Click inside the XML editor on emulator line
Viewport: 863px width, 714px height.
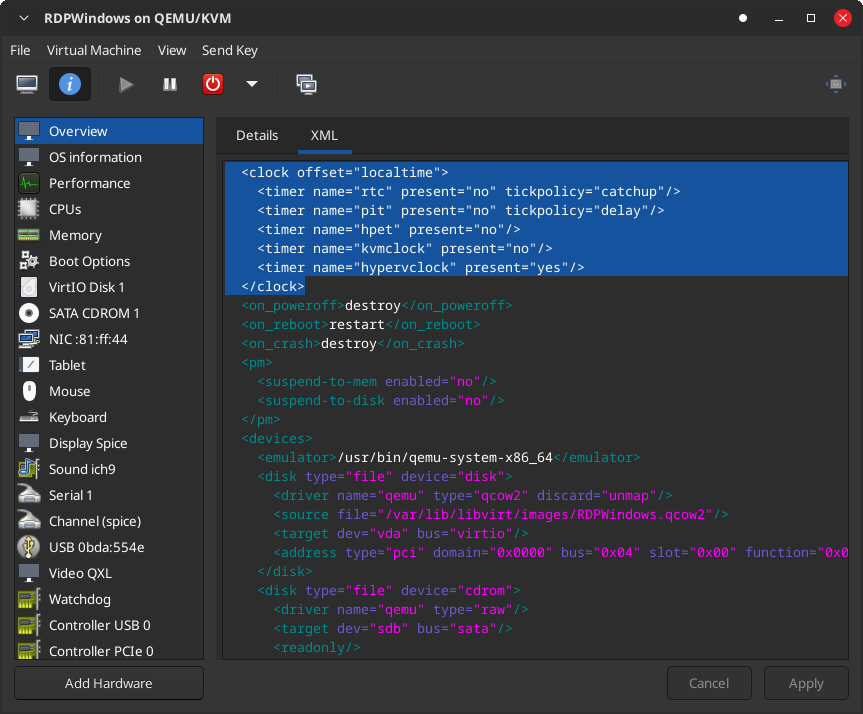[x=445, y=457]
